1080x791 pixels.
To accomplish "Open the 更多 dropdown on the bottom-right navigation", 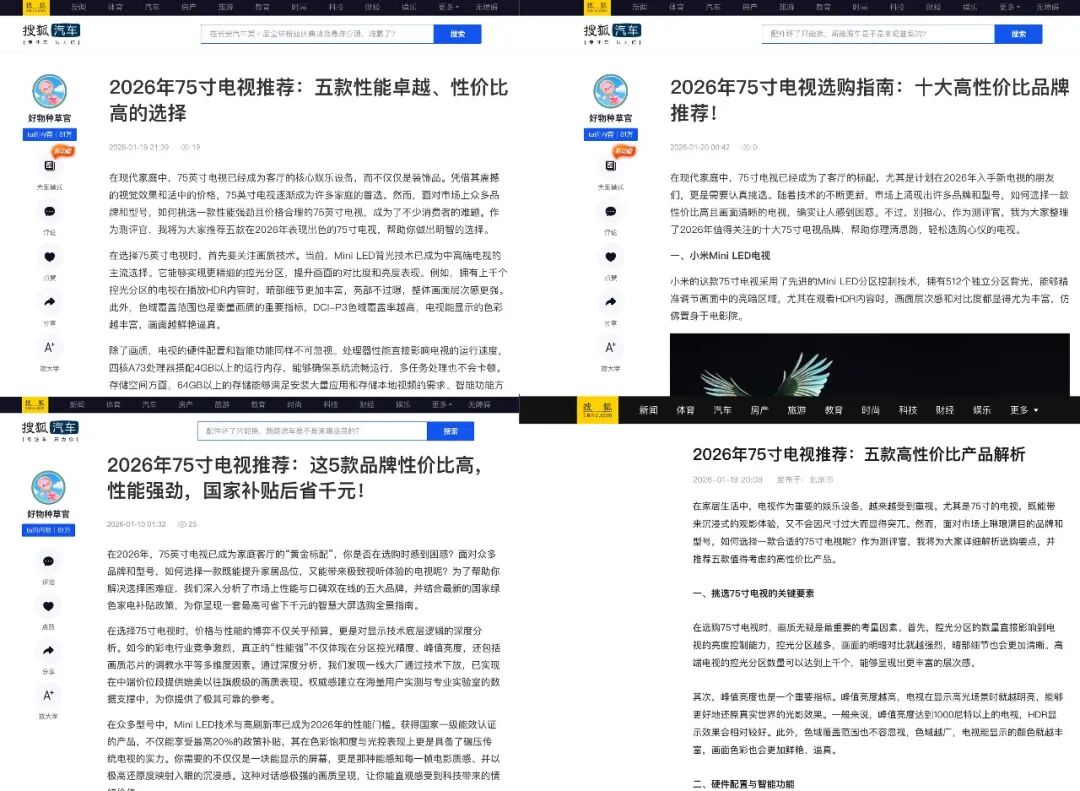I will [x=1018, y=409].
